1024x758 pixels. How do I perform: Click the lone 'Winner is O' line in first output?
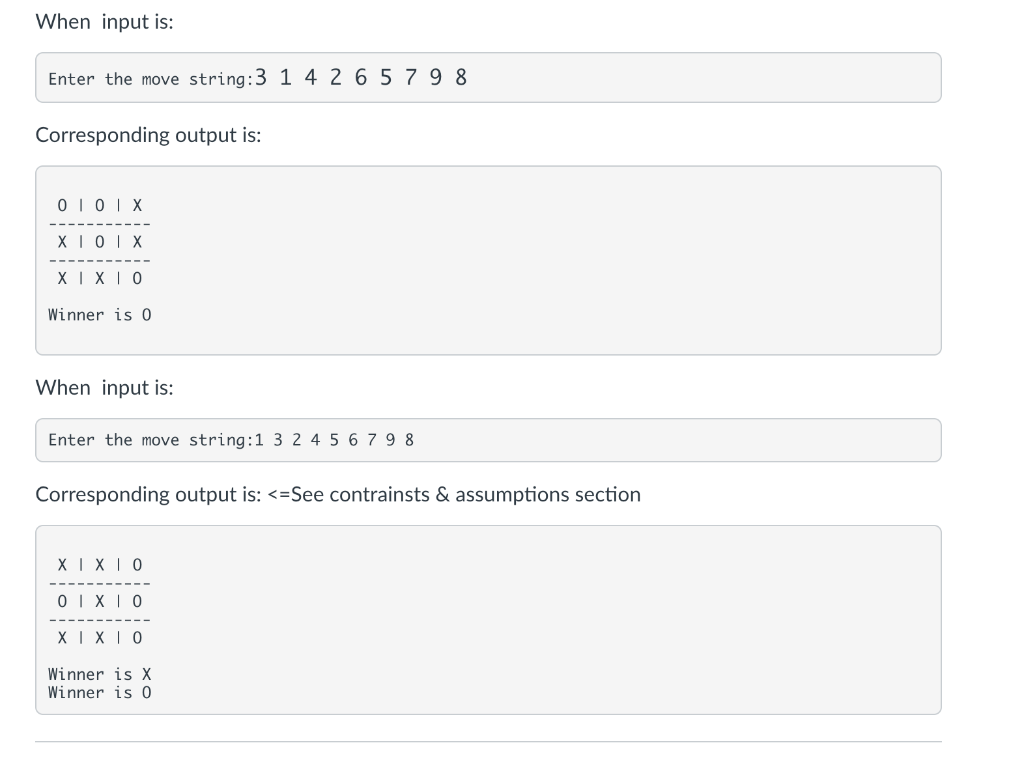(99, 315)
